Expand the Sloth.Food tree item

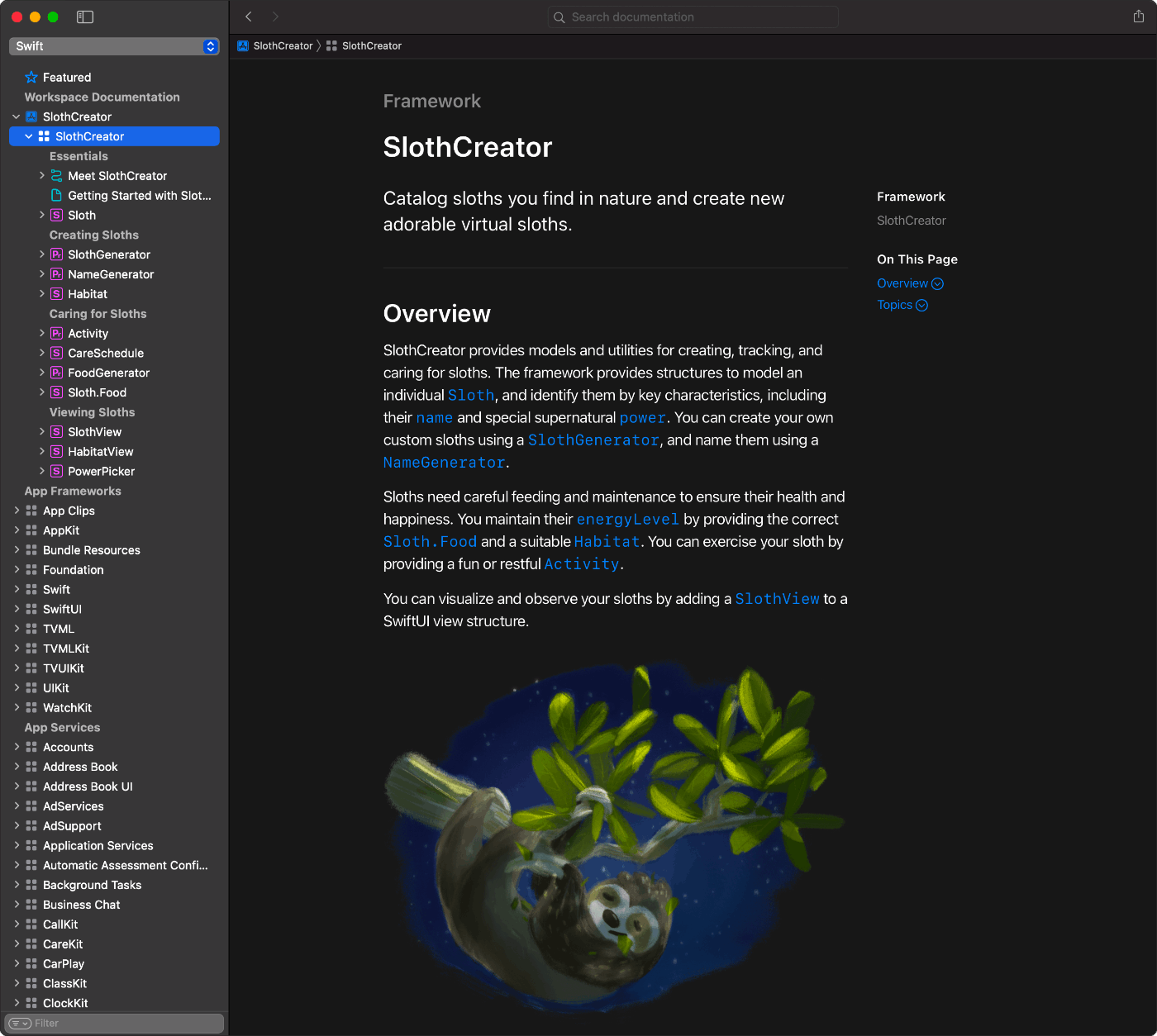coord(42,392)
